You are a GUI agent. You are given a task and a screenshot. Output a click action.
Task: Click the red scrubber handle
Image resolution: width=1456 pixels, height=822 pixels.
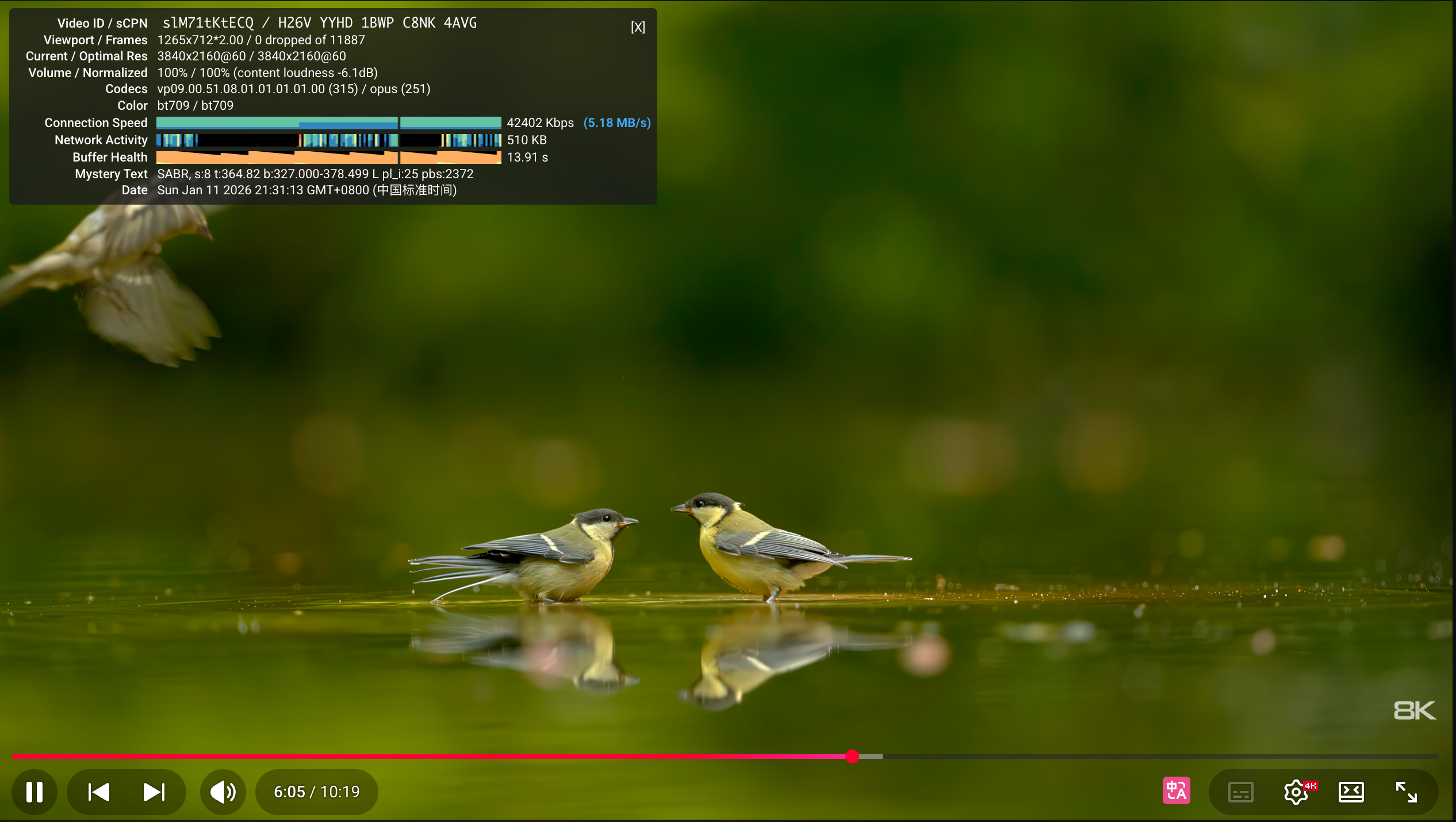(852, 756)
